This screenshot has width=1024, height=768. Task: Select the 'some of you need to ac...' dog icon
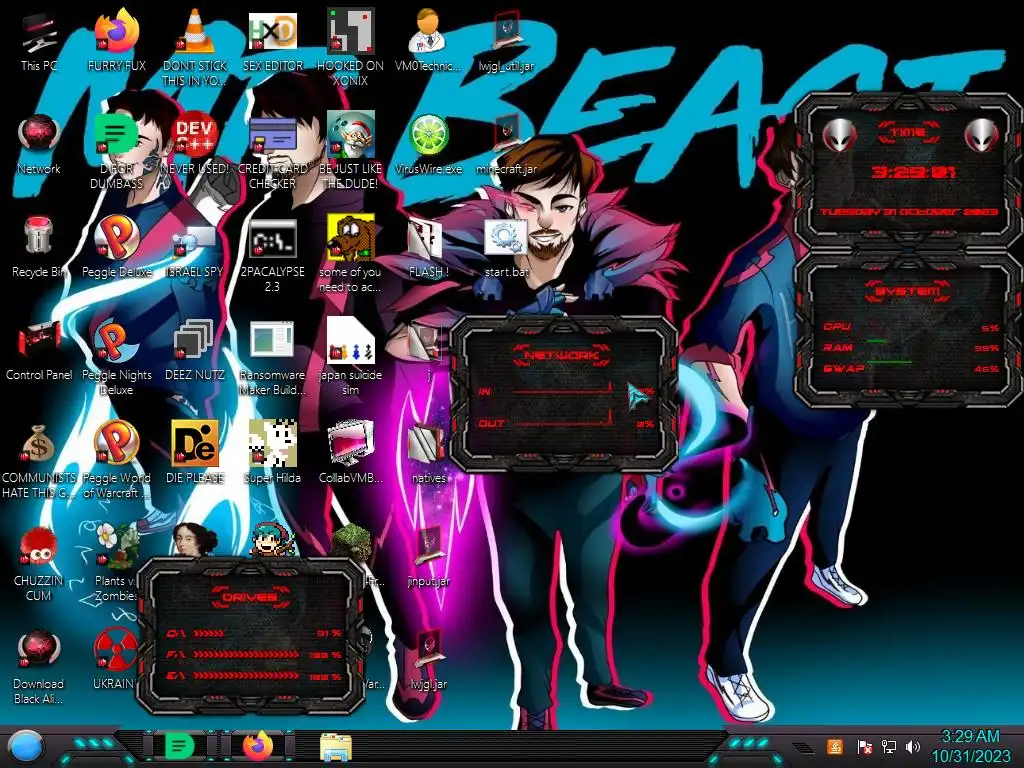[x=350, y=255]
